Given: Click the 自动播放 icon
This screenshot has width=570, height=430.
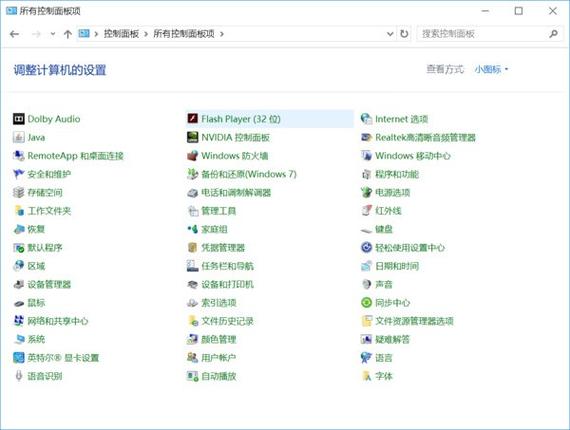Looking at the screenshot, I should pos(192,376).
